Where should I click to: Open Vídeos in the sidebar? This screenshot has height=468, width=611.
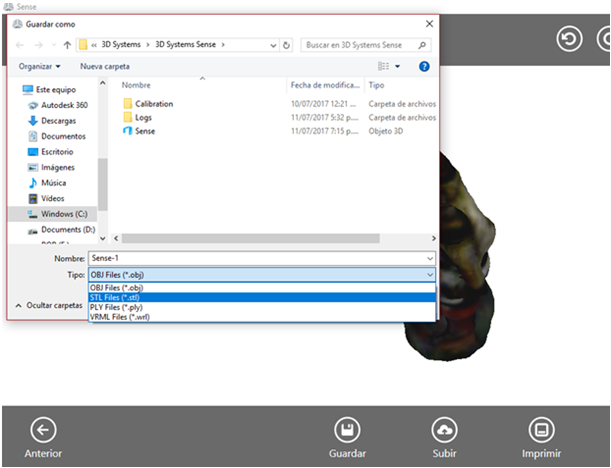click(x=46, y=198)
